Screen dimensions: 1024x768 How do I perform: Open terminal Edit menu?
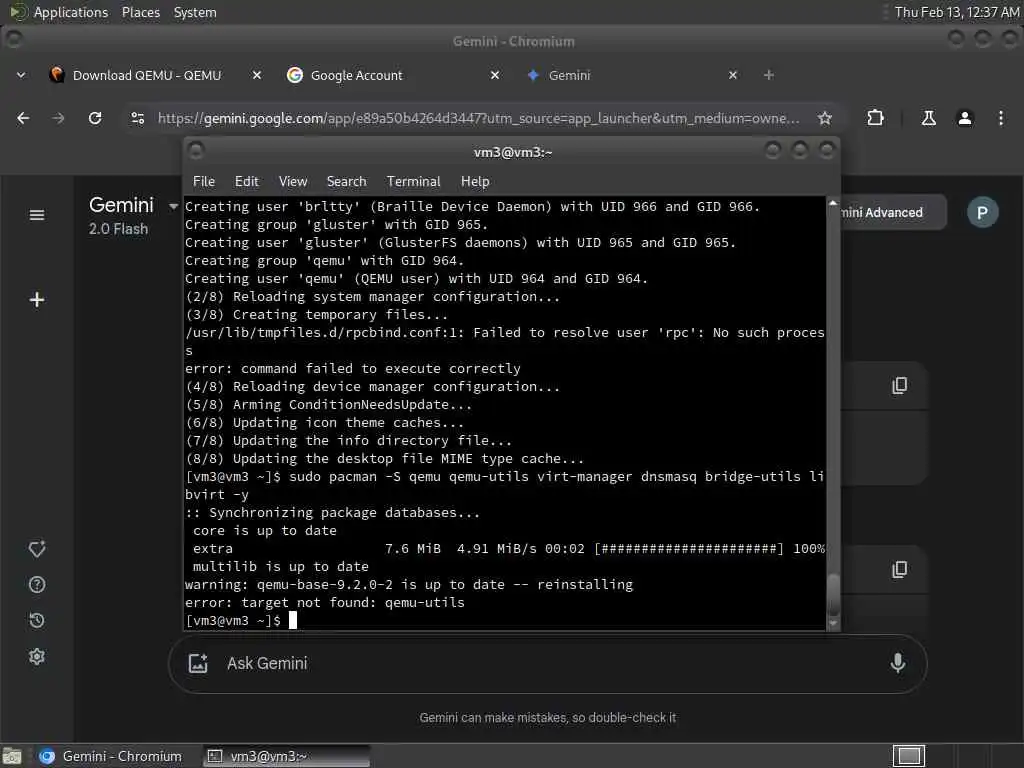tap(246, 182)
